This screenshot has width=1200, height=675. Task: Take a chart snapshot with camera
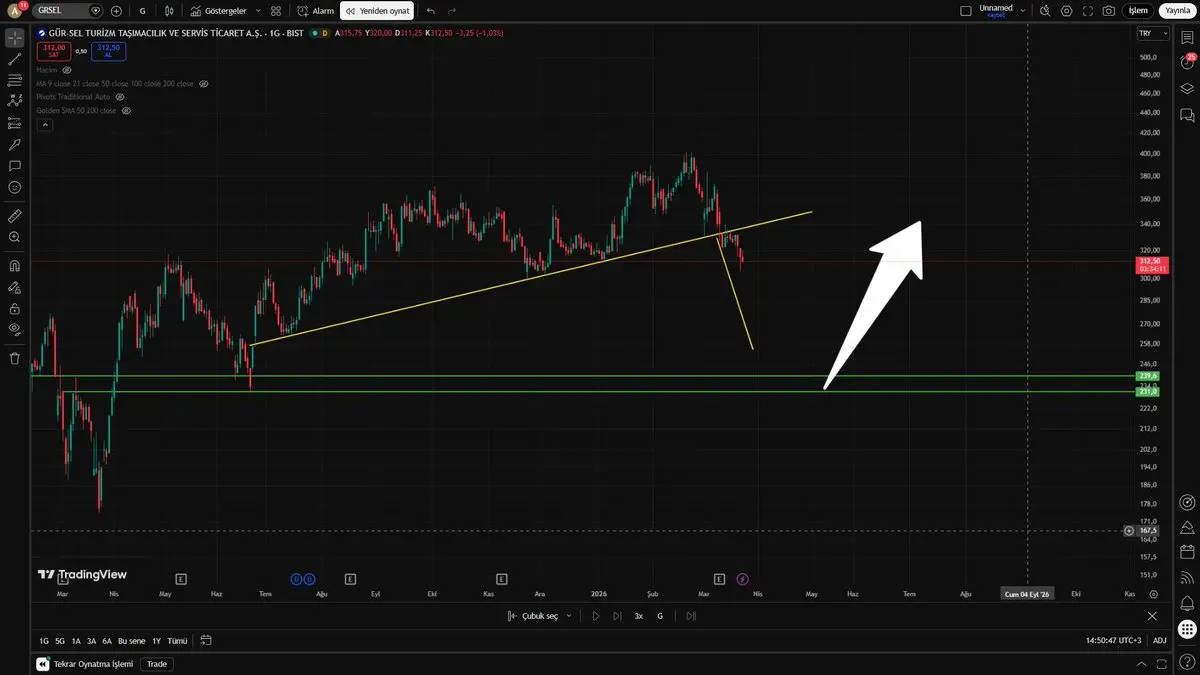(x=1108, y=10)
